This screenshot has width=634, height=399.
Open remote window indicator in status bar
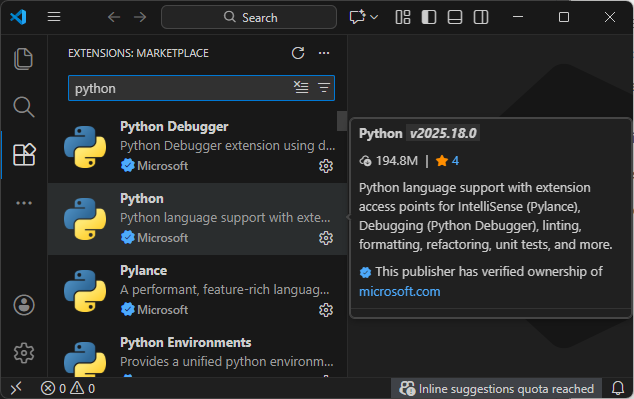16,388
